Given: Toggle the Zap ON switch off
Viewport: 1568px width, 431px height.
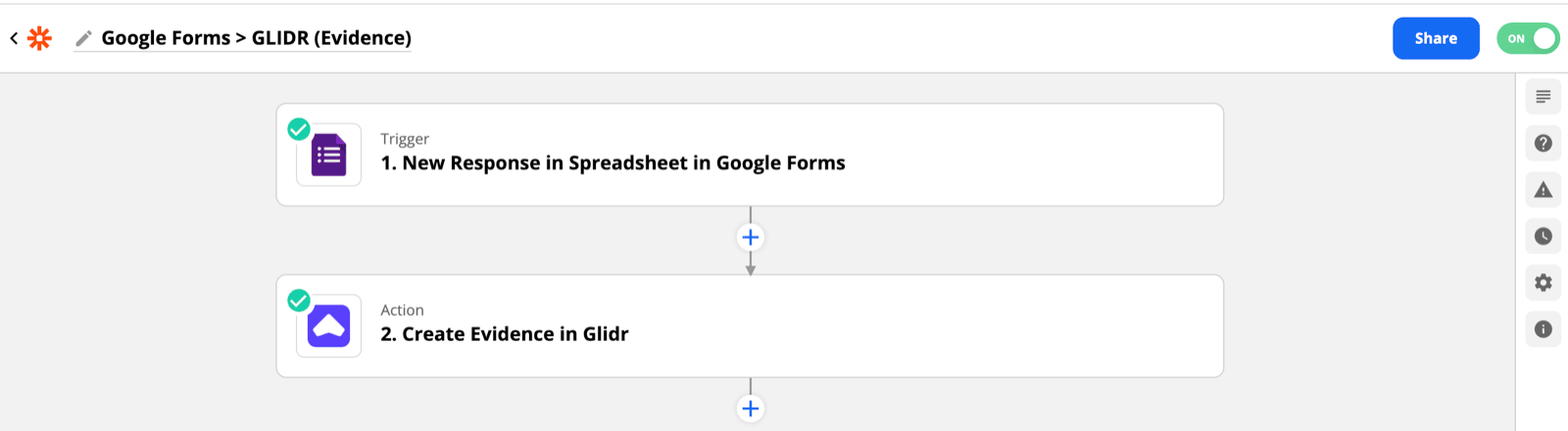Looking at the screenshot, I should (x=1528, y=38).
